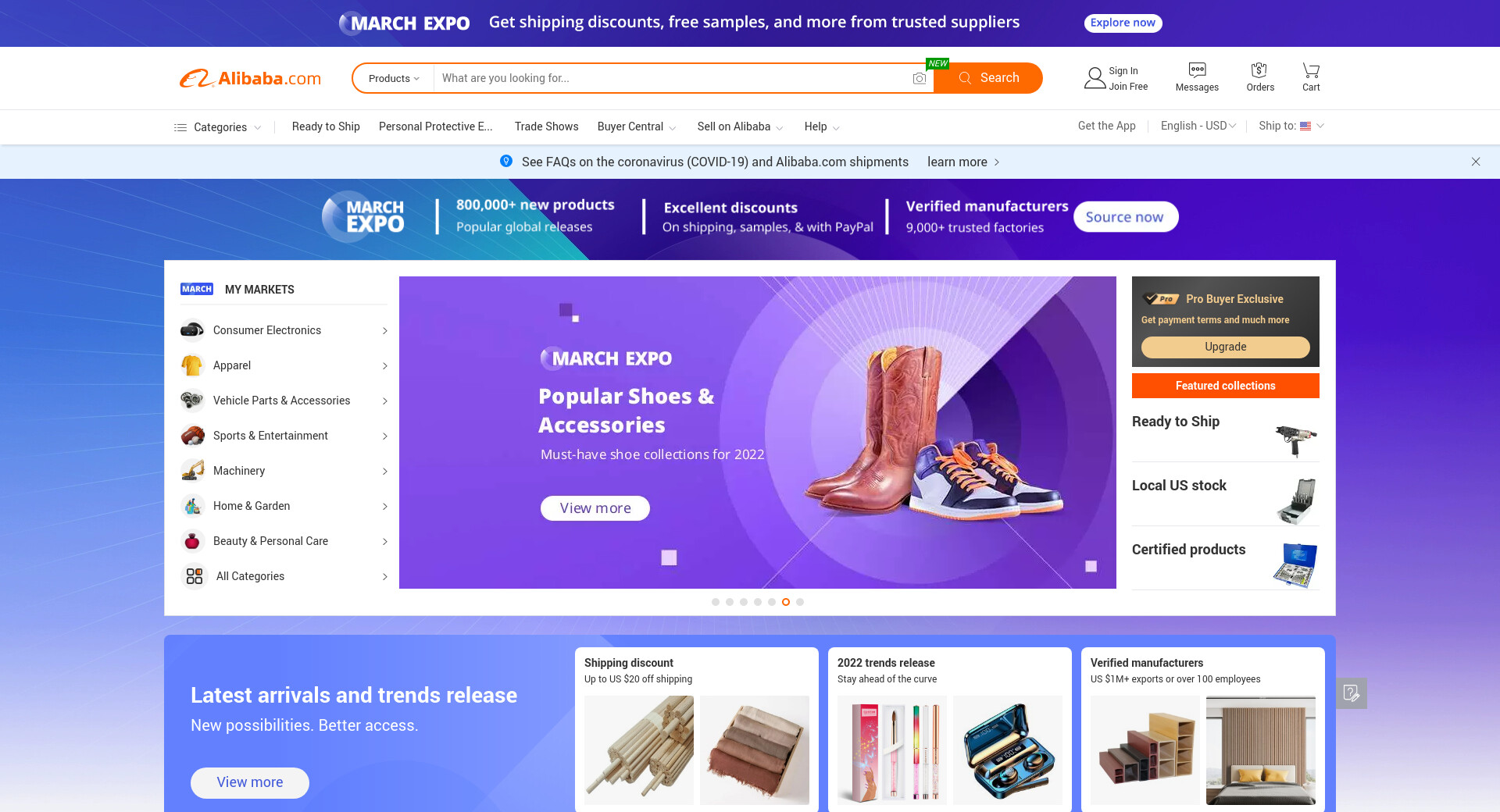Viewport: 1500px width, 812px height.
Task: Click the Sign In user icon
Action: click(x=1095, y=78)
